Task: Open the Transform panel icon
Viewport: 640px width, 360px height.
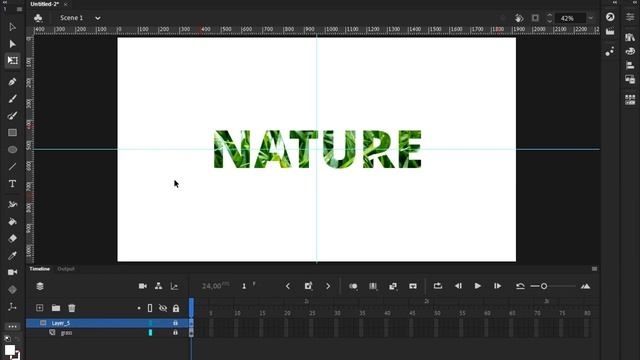Action: [630, 79]
